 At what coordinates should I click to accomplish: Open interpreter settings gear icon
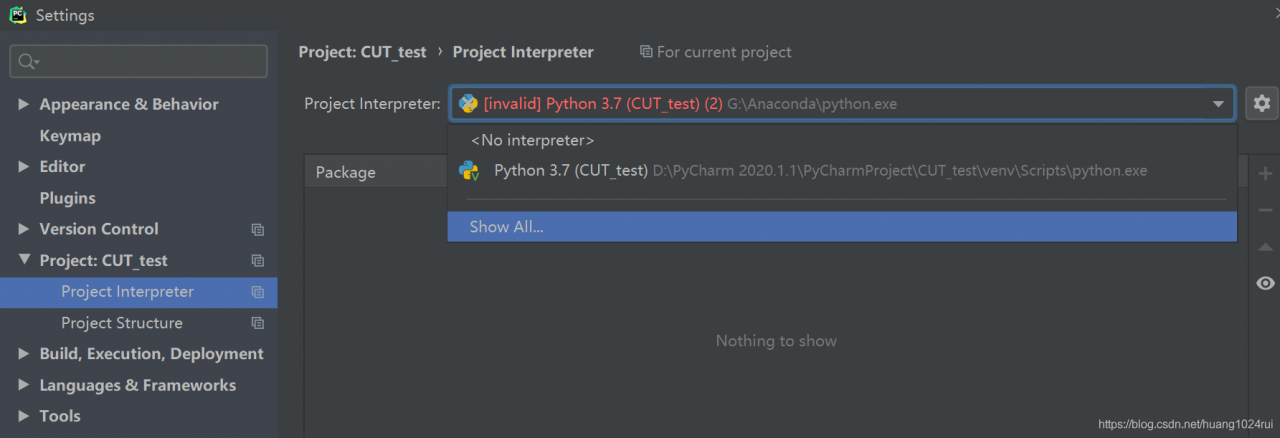coord(1261,103)
